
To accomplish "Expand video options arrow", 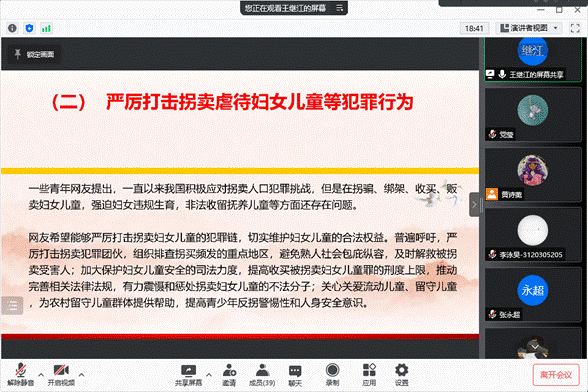I will pos(81,374).
